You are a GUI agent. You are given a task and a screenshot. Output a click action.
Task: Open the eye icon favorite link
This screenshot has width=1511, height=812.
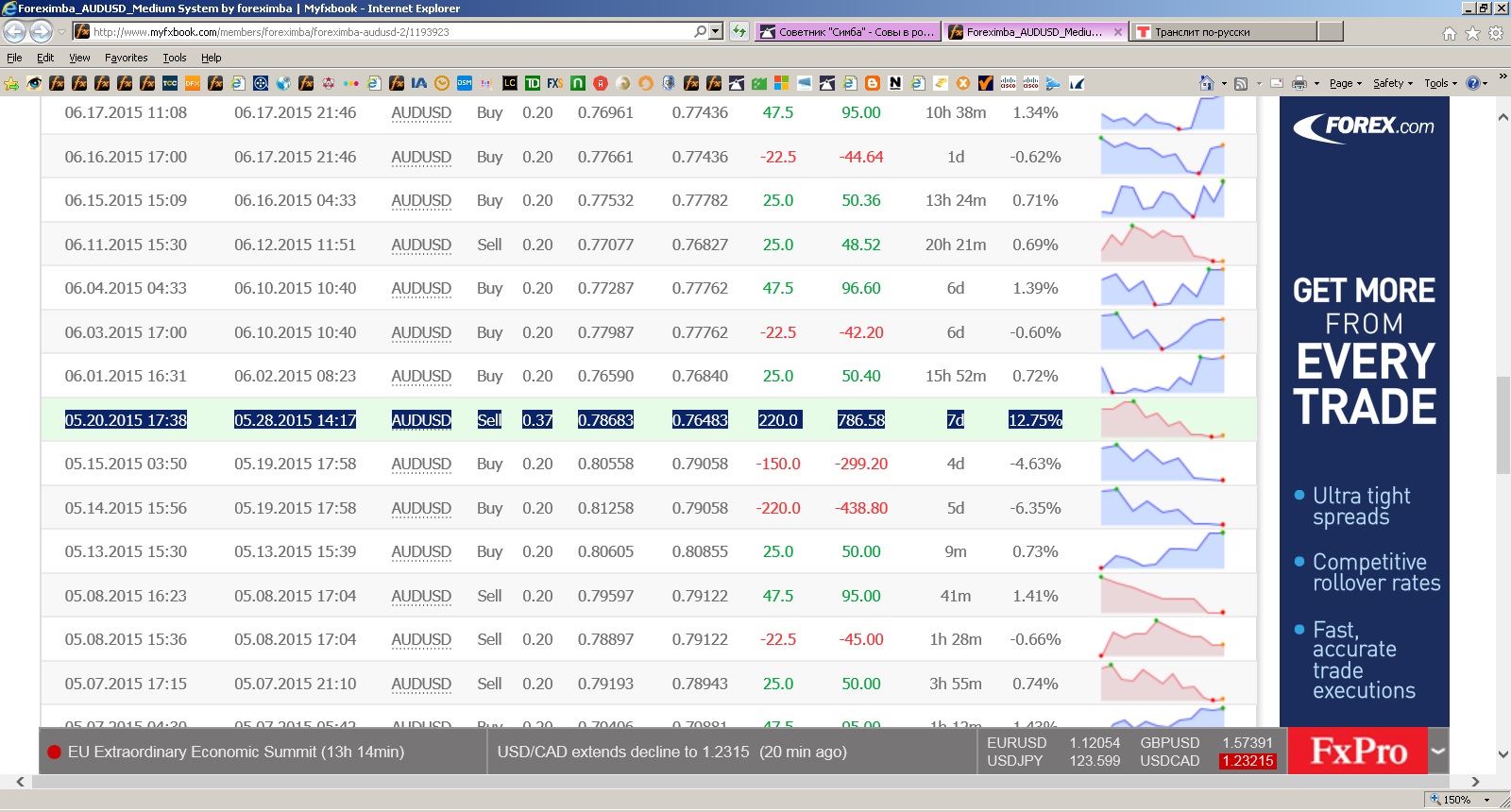pyautogui.click(x=34, y=83)
